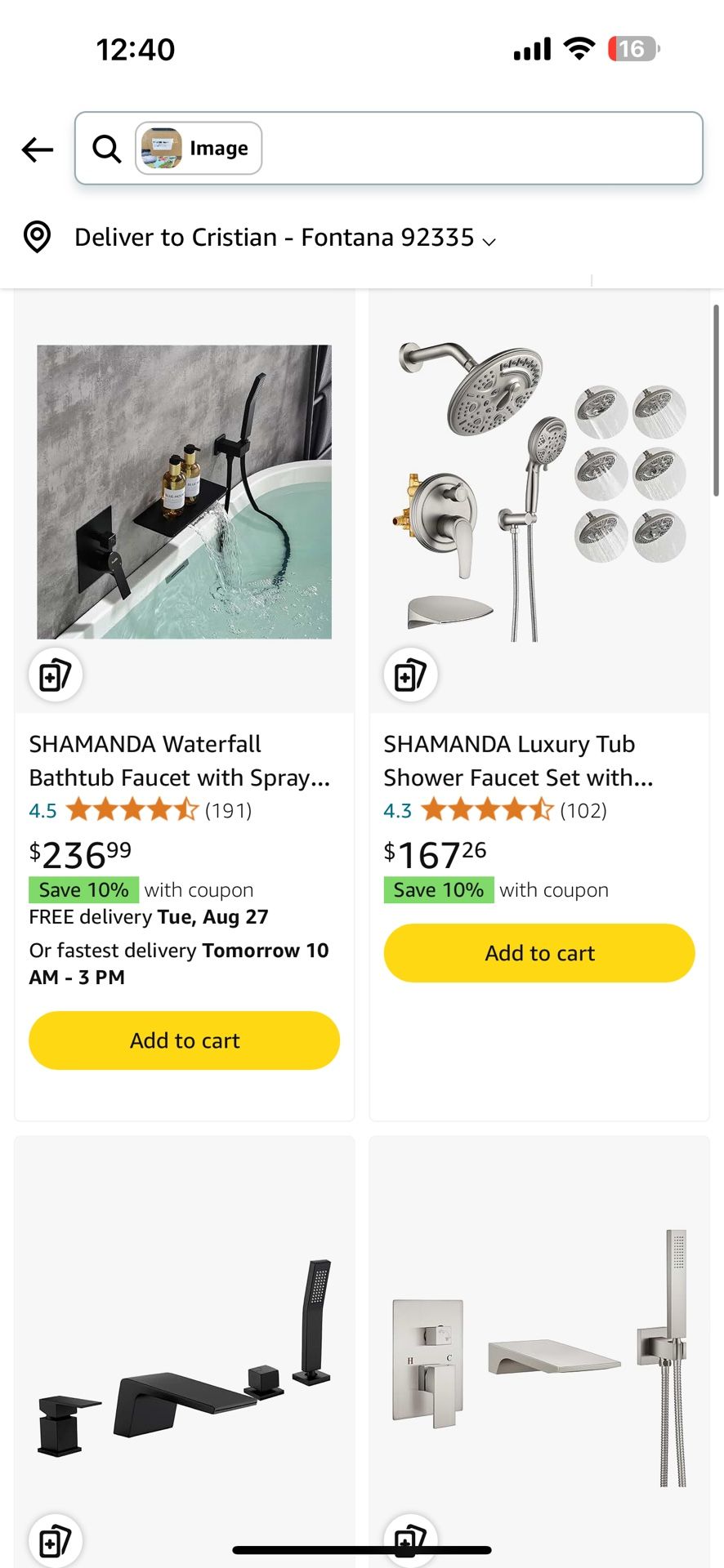Expand the deliver to Cristian address chevron
The height and width of the screenshot is (1568, 724).
pyautogui.click(x=489, y=240)
